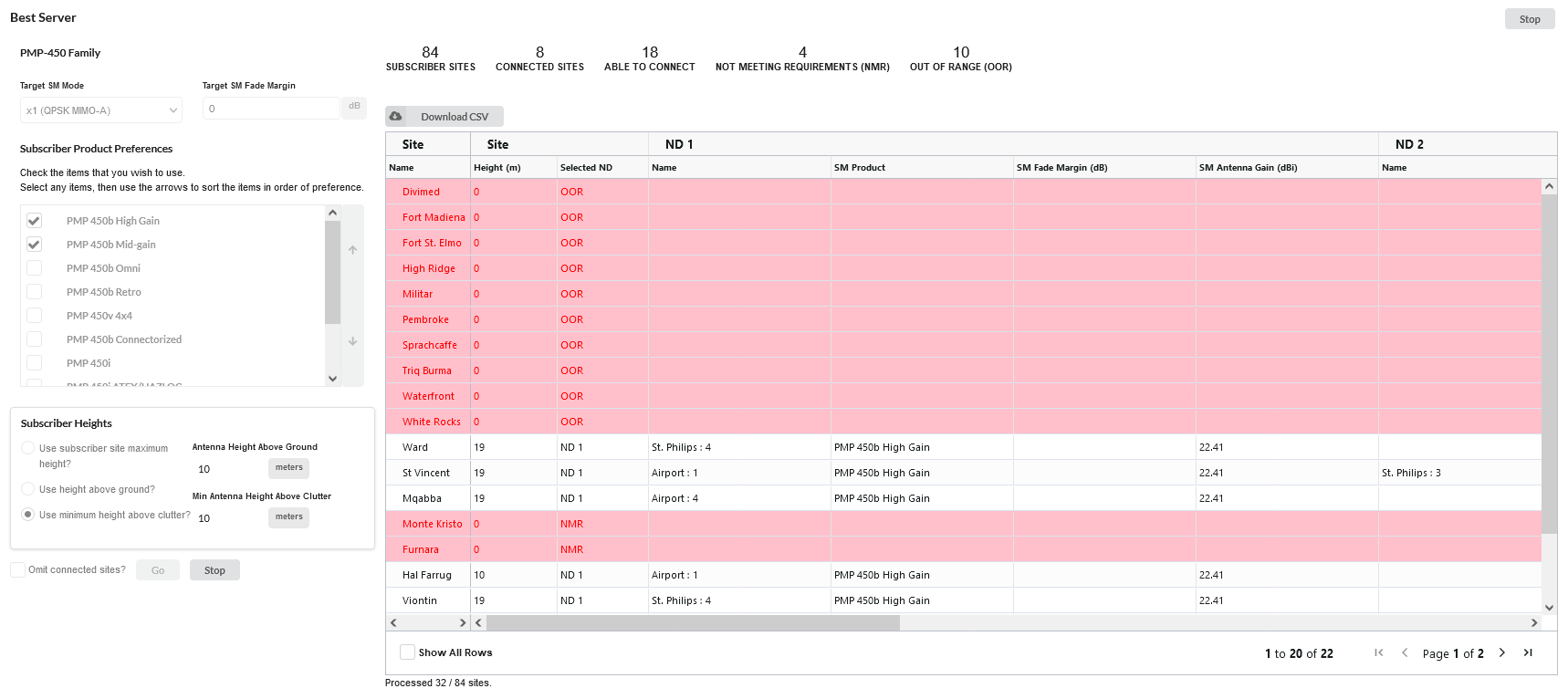Image resolution: width=1568 pixels, height=699 pixels.
Task: Click Viontin site name
Action: click(420, 600)
